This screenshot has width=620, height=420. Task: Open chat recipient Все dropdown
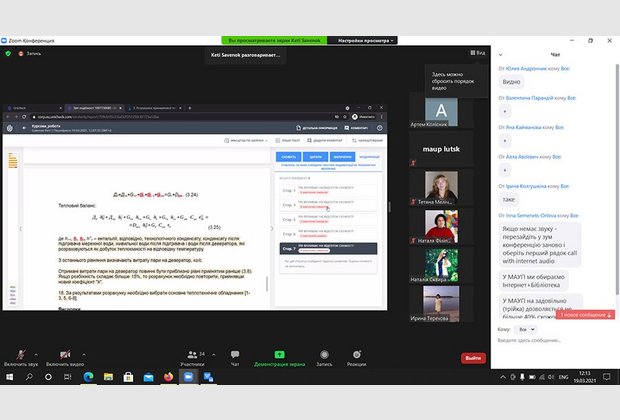(x=526, y=329)
